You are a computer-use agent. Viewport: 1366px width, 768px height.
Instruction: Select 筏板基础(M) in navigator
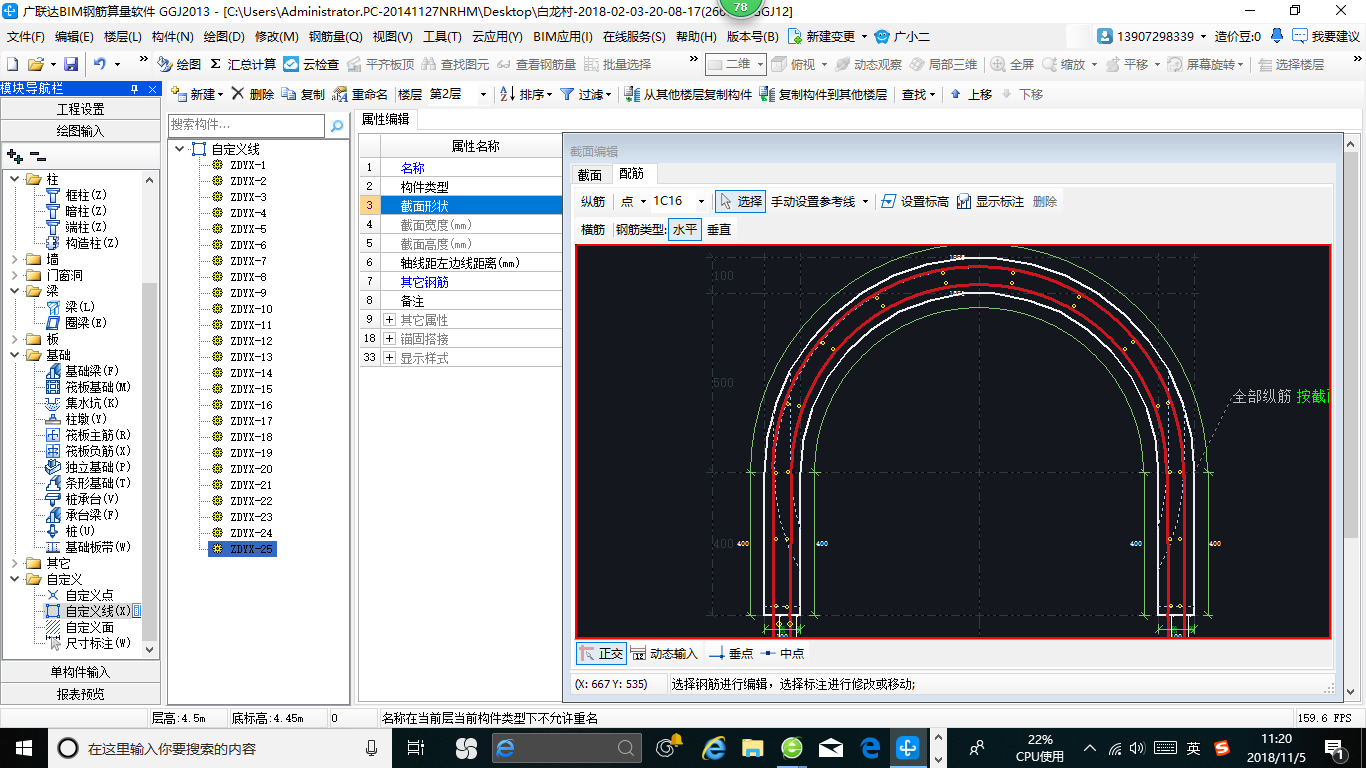click(88, 387)
